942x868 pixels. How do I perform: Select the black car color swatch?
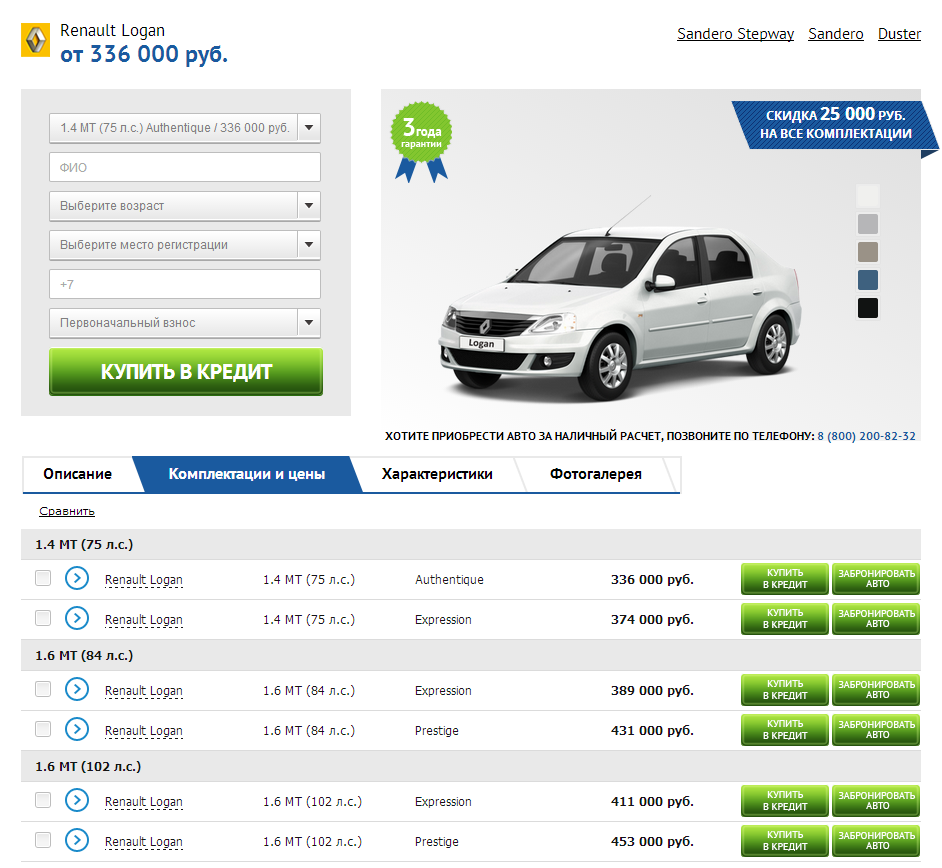(x=868, y=308)
